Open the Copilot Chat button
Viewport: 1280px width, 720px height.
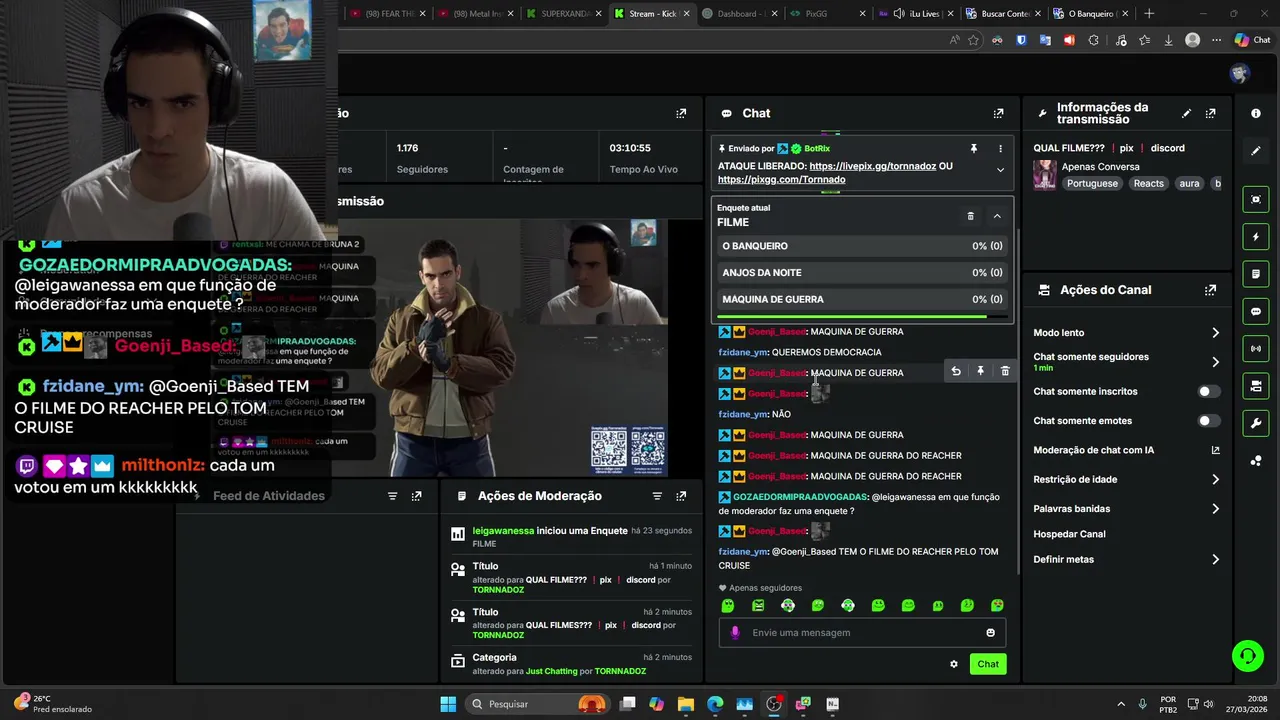[1252, 40]
